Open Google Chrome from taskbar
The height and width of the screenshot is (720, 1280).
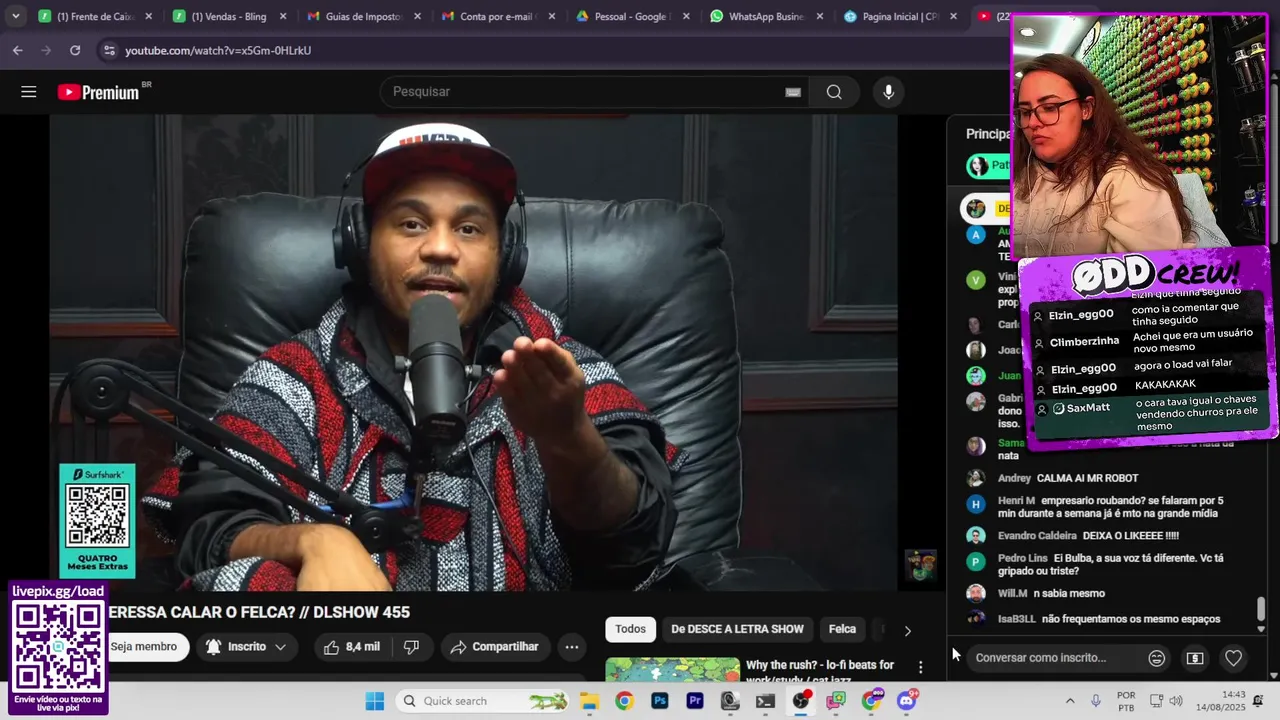point(624,701)
